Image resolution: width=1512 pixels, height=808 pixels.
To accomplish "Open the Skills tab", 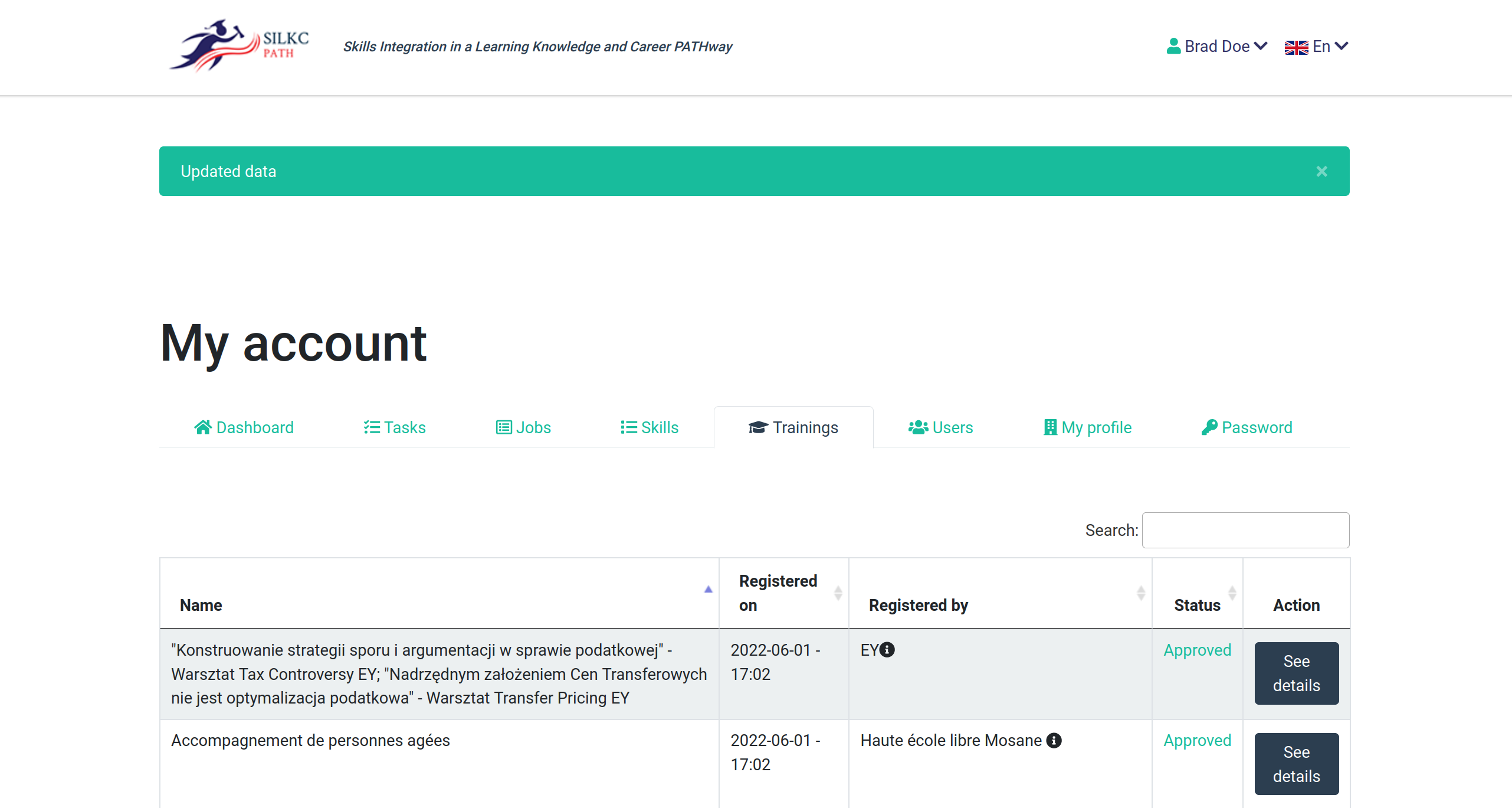I will coord(649,427).
